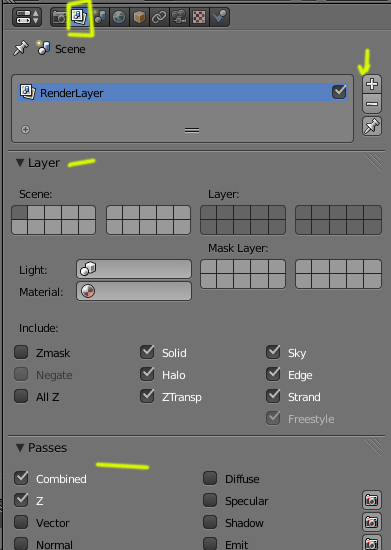
Task: Uncheck the Sky include option
Action: (273, 352)
